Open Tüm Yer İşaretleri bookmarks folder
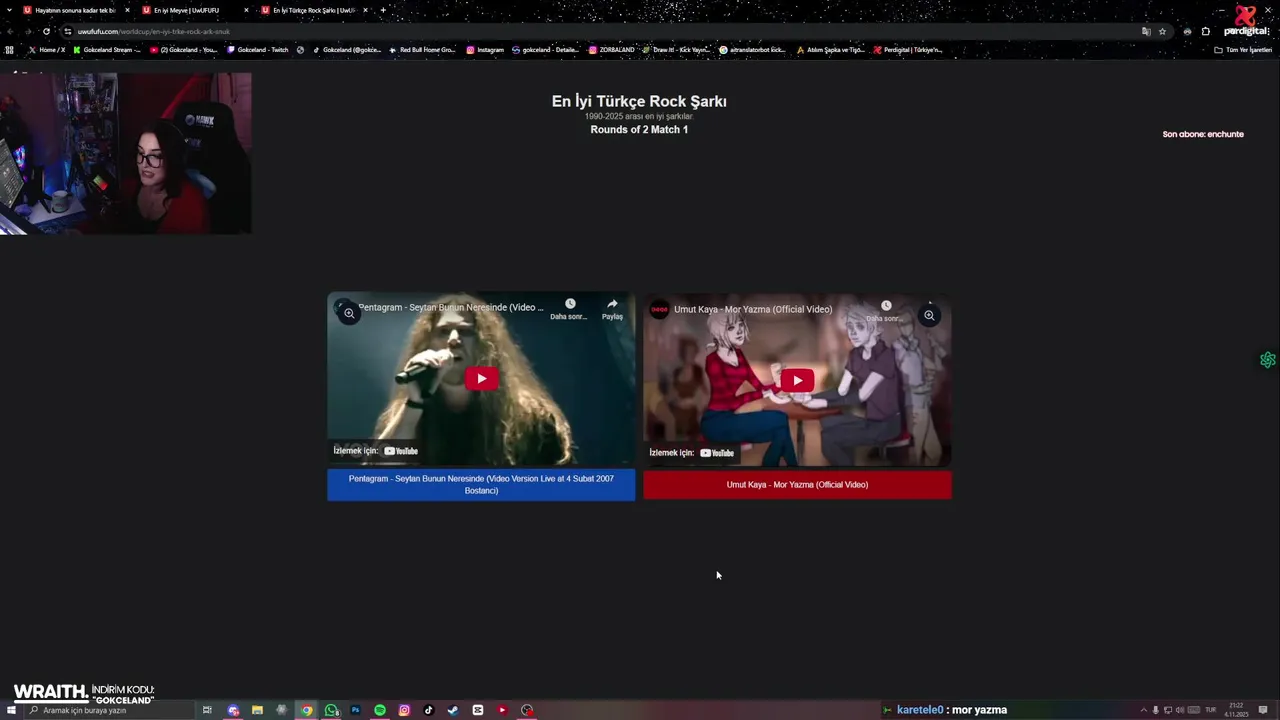 point(1243,49)
